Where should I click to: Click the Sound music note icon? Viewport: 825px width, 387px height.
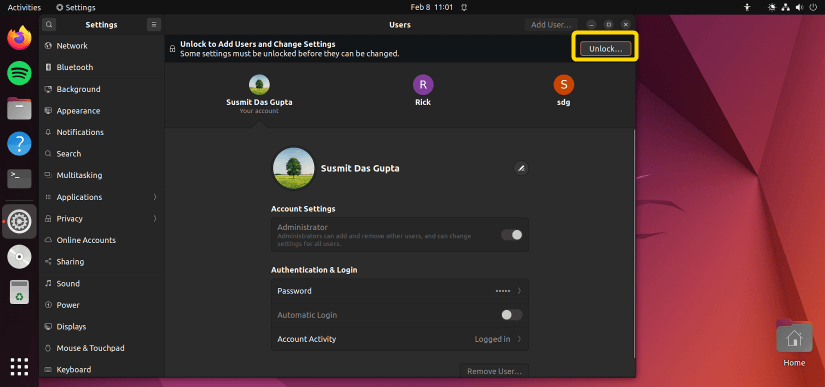coord(48,283)
